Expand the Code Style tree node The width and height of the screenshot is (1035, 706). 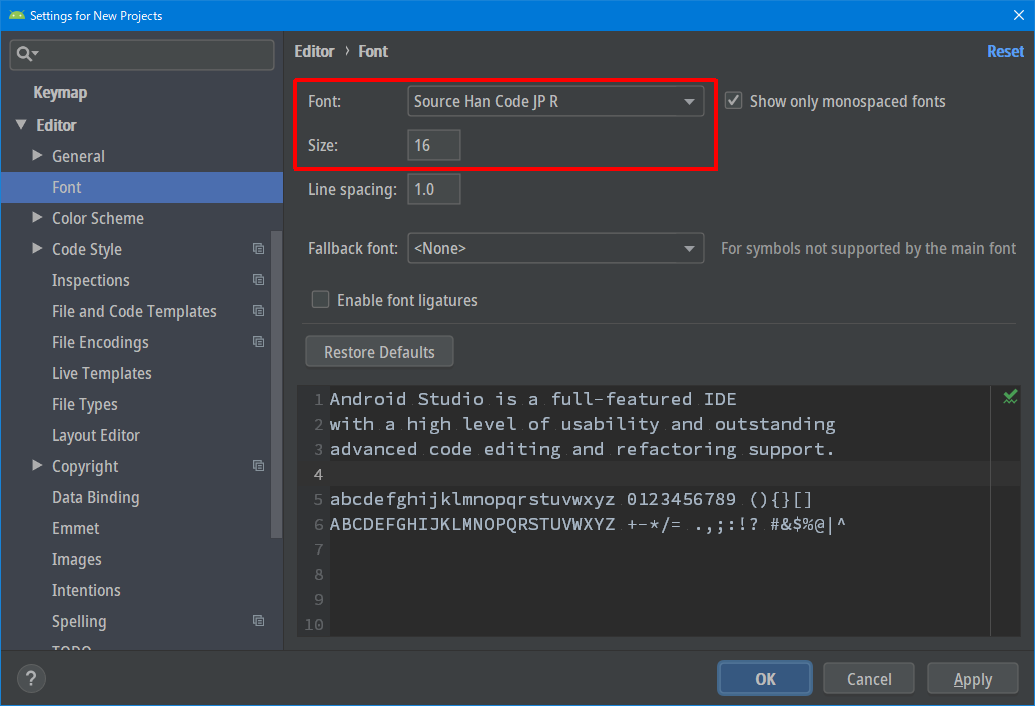[x=37, y=249]
